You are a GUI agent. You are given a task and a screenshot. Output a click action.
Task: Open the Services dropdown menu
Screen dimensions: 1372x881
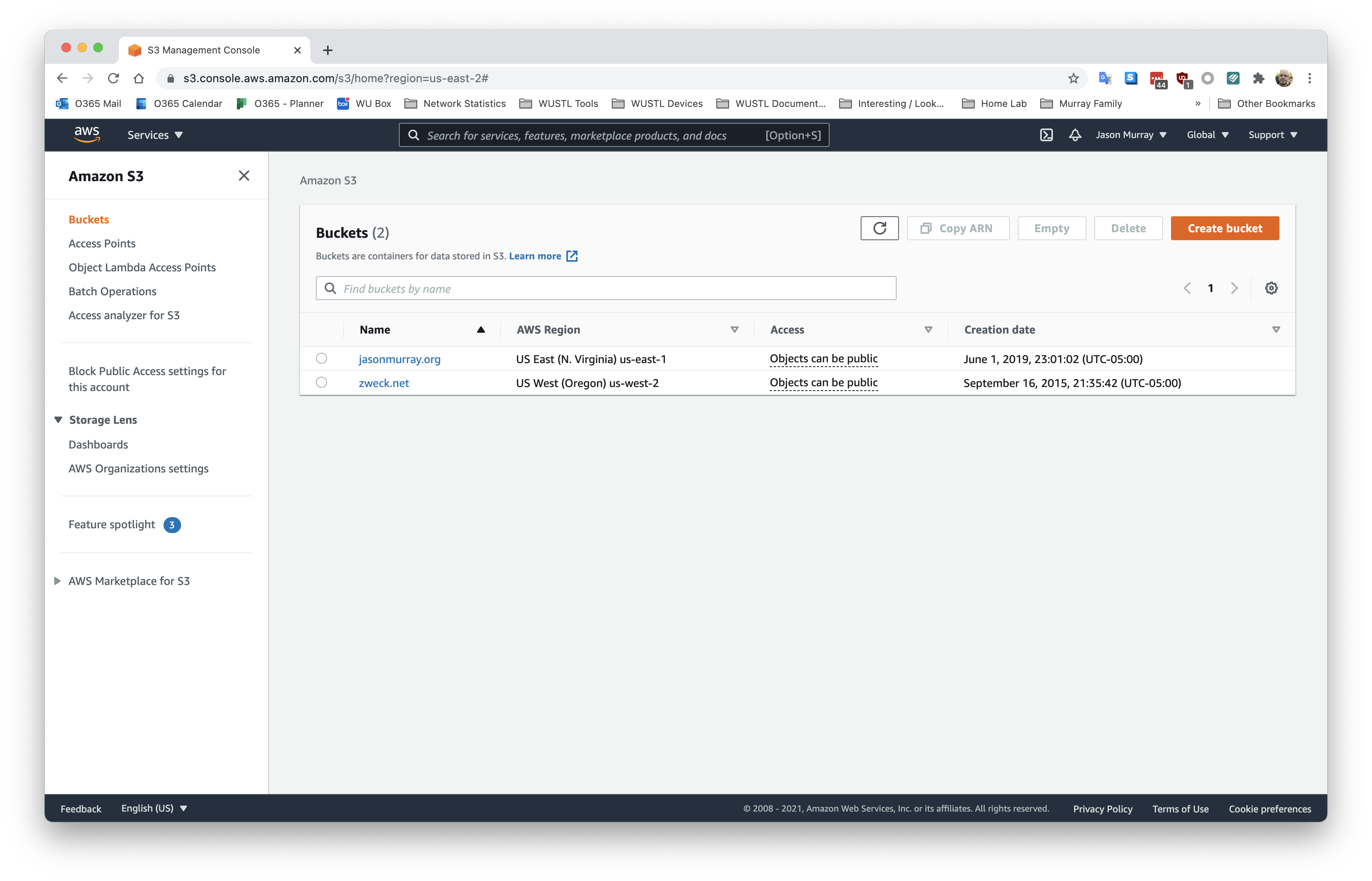tap(155, 135)
